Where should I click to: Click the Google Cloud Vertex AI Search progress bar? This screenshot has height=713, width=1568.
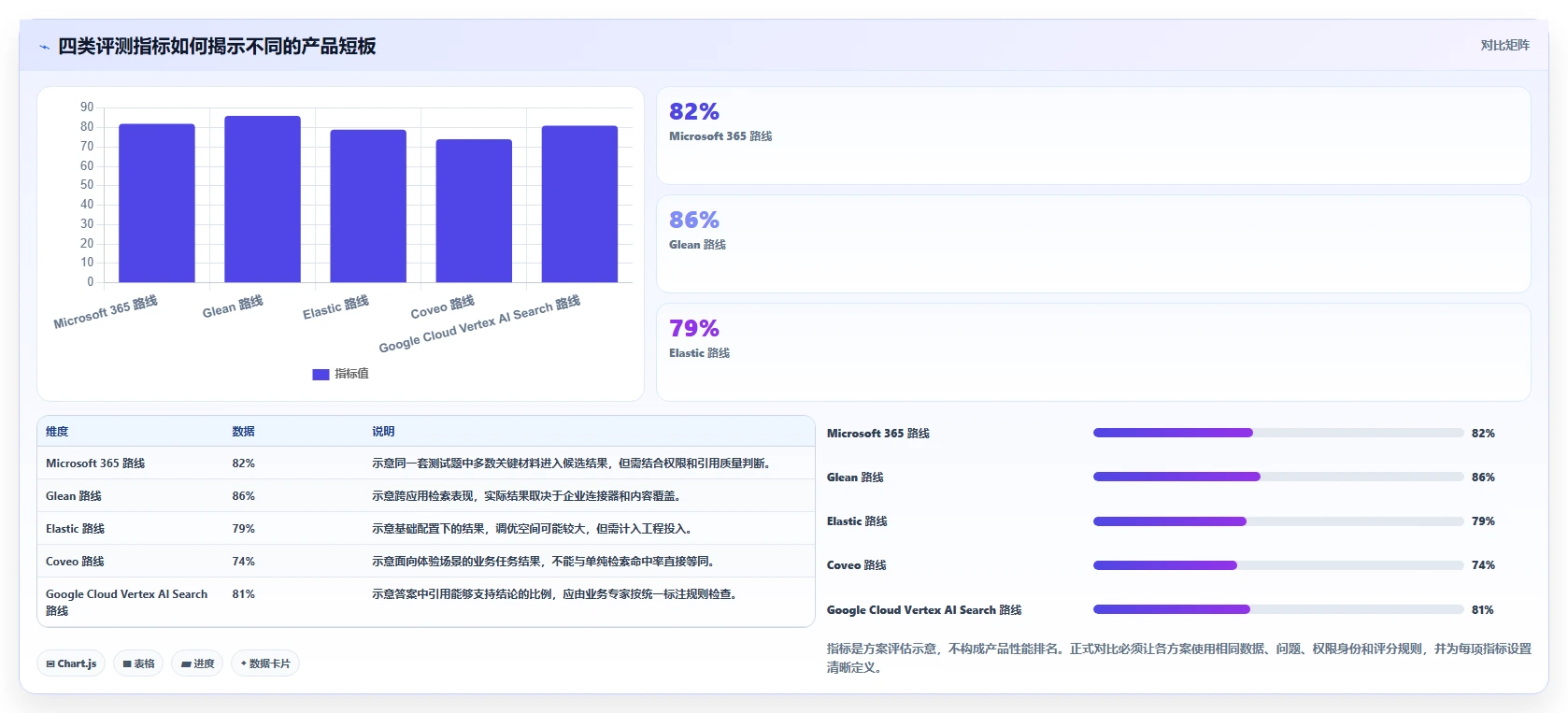click(x=1278, y=609)
